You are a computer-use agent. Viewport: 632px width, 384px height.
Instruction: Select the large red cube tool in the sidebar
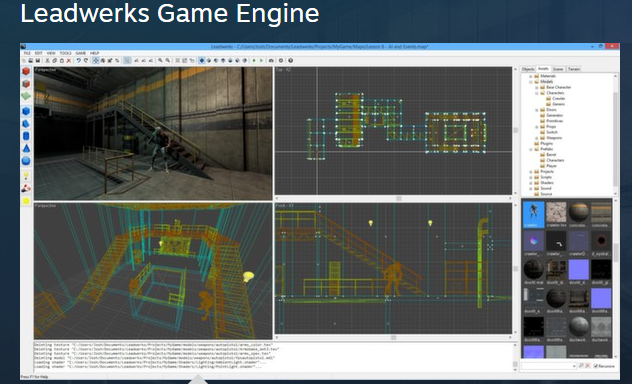(x=26, y=71)
